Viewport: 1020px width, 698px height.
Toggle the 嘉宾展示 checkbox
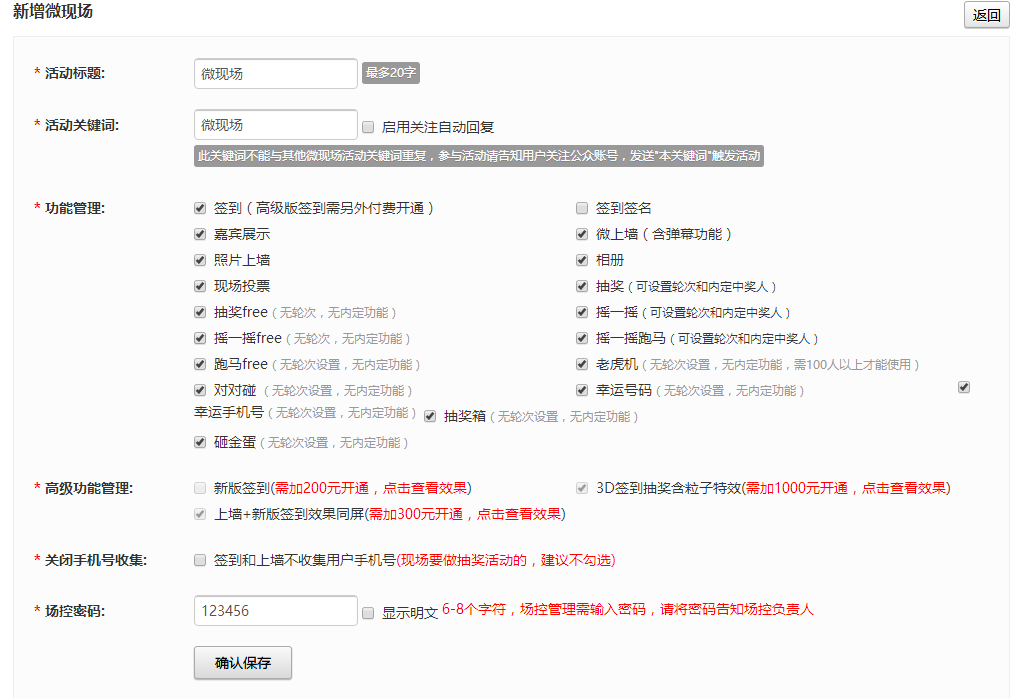pyautogui.click(x=200, y=234)
